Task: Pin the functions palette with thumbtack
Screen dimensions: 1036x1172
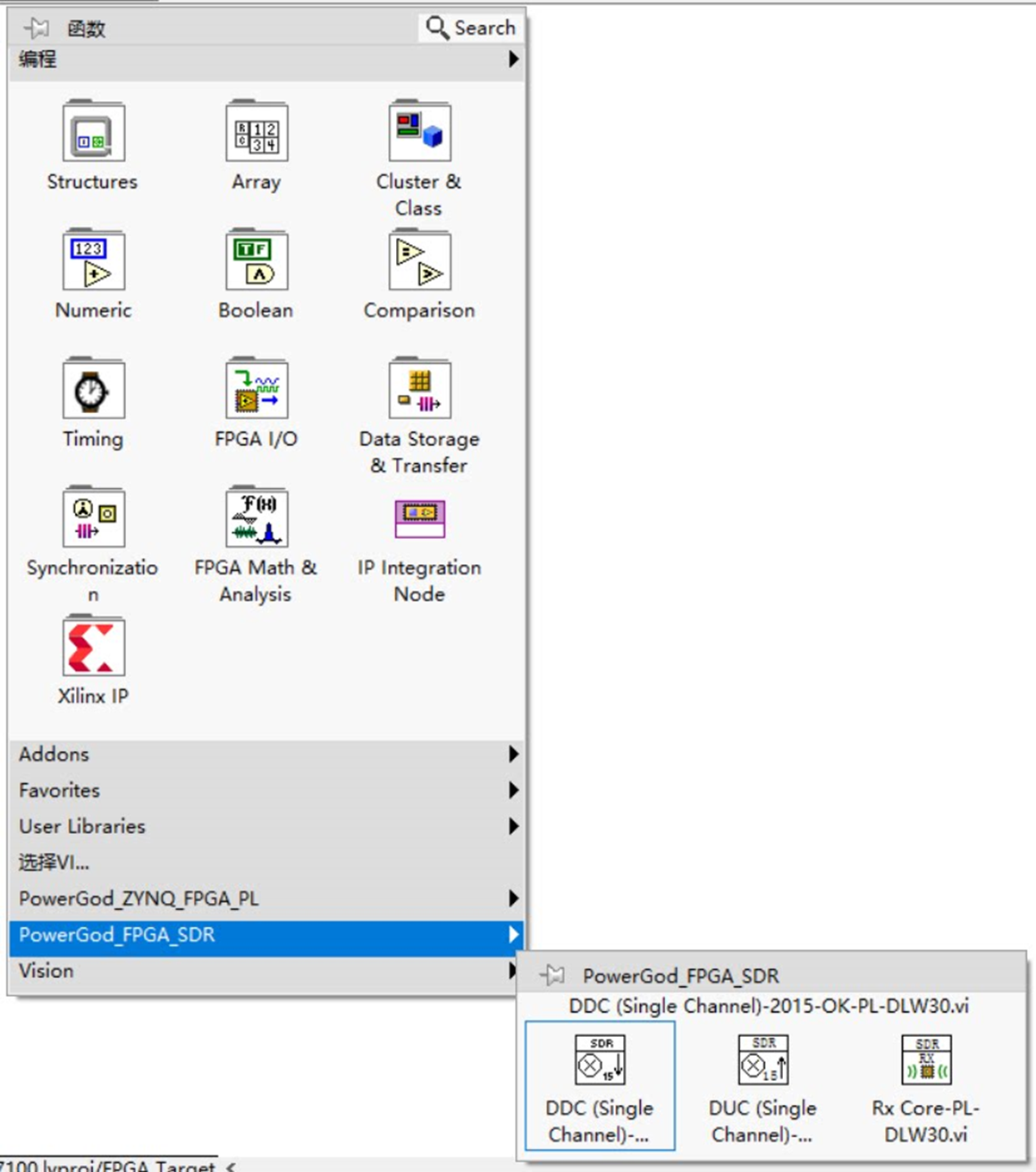Action: [x=37, y=28]
